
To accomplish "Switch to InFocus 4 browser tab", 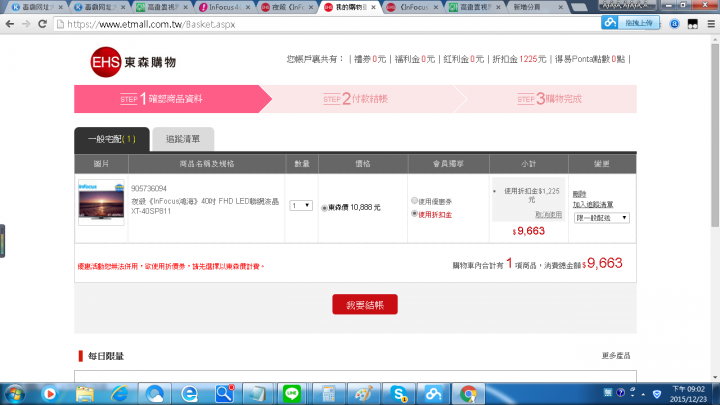I will point(224,7).
